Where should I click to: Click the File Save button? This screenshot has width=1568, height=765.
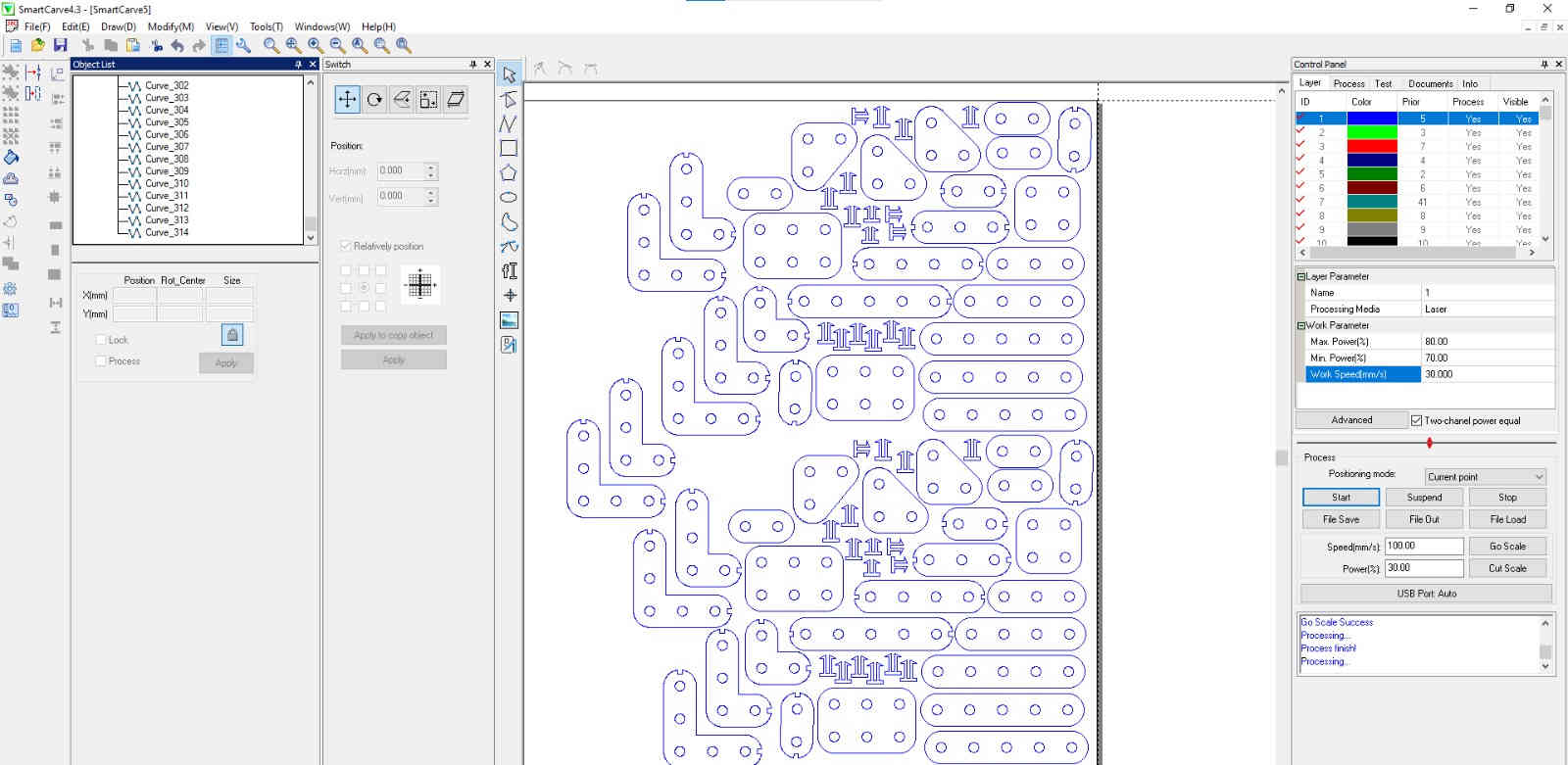tap(1341, 520)
